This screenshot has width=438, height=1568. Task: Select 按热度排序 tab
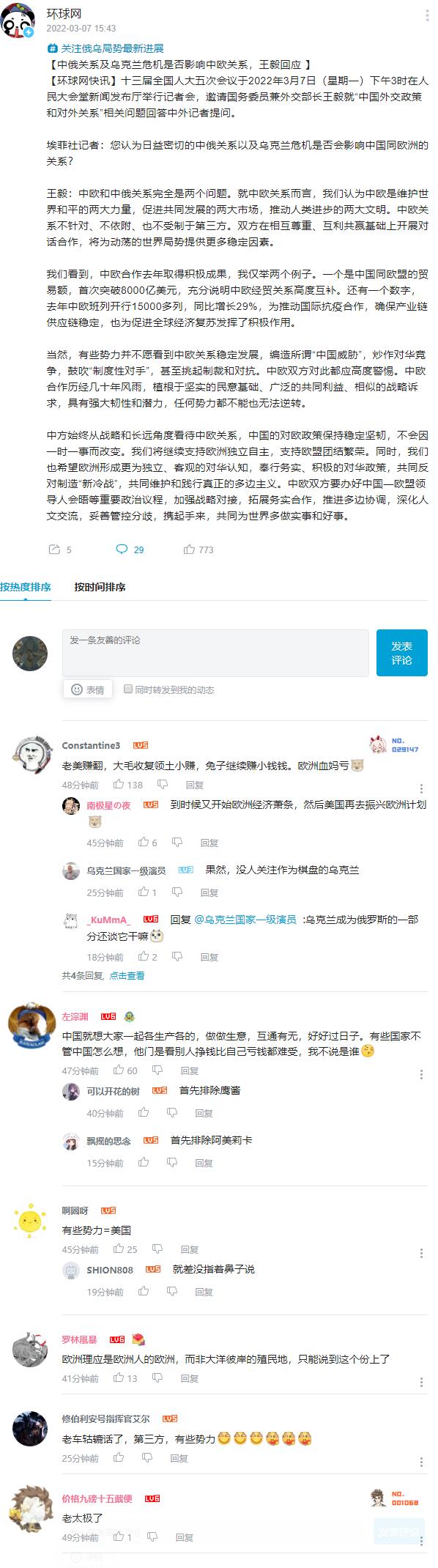[26, 587]
